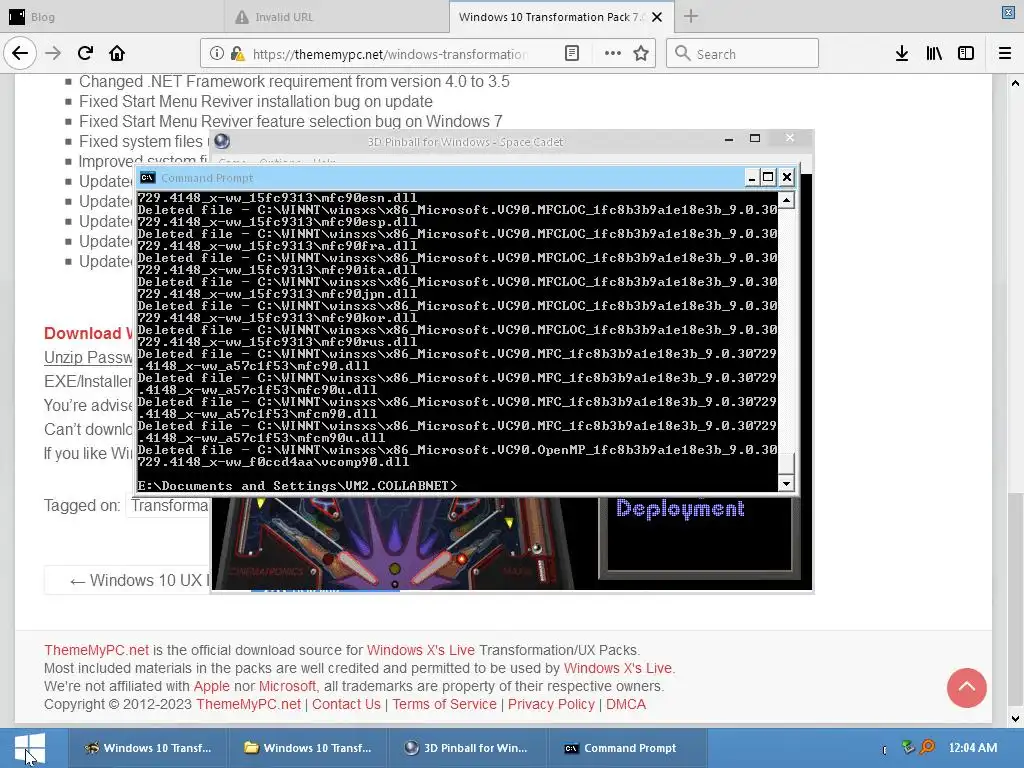
Task: Click the restore icon at browser top right
Action: pos(1008,12)
